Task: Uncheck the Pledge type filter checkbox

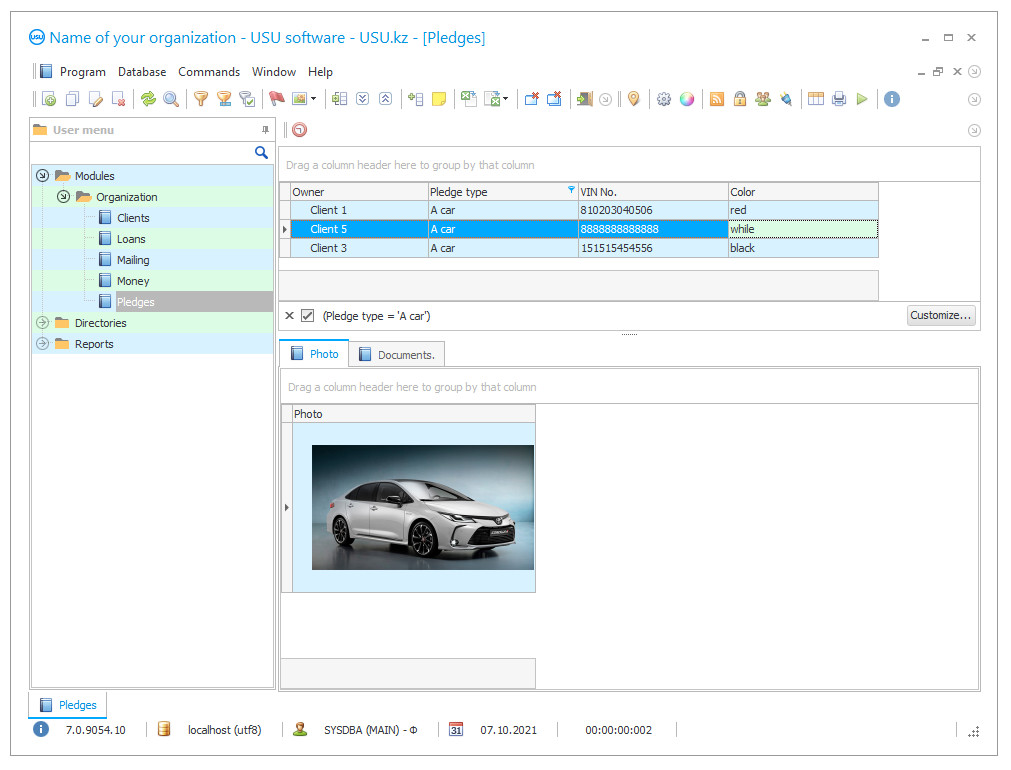Action: [x=308, y=315]
